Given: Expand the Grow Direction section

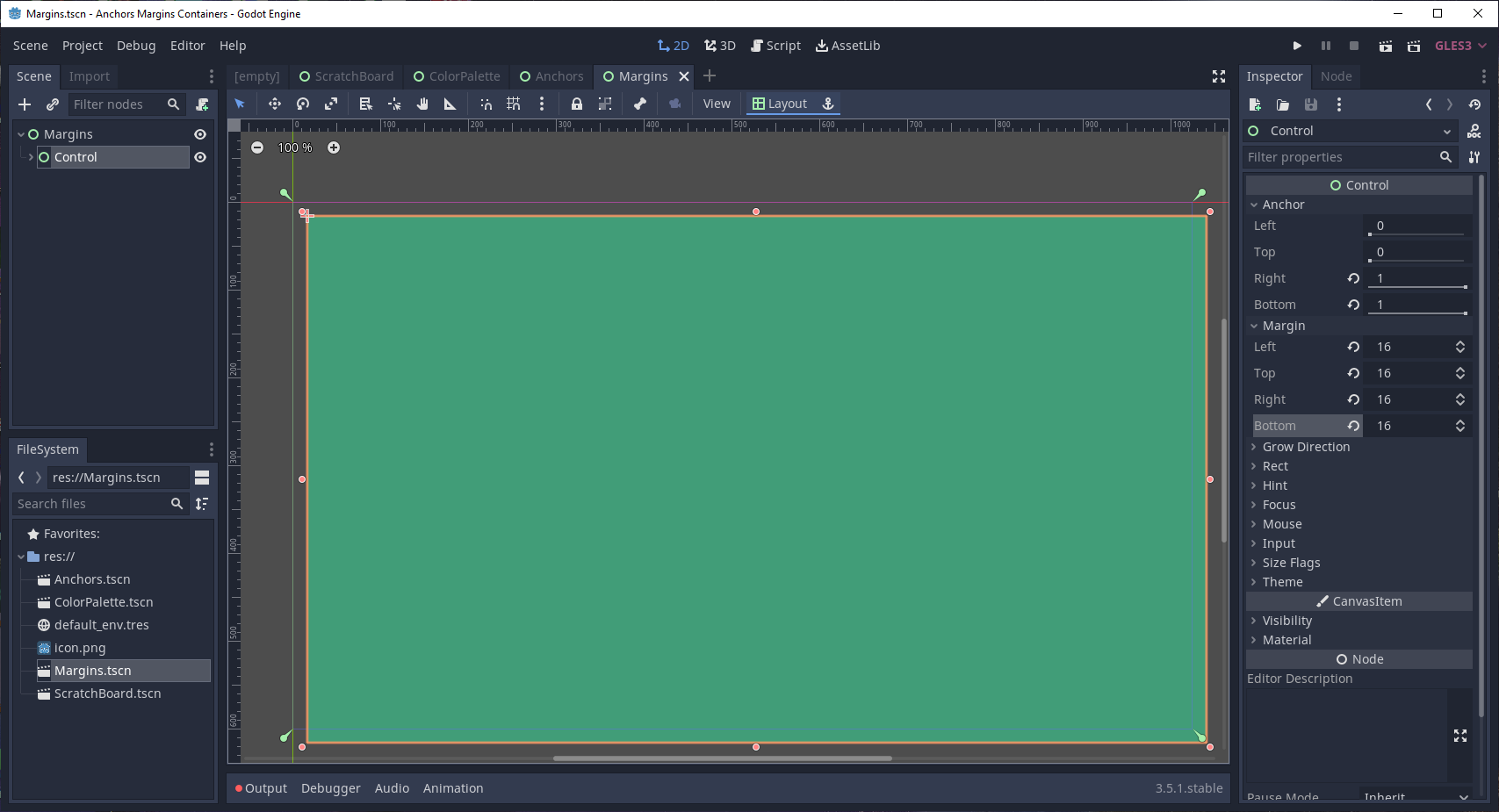Looking at the screenshot, I should pos(1305,447).
